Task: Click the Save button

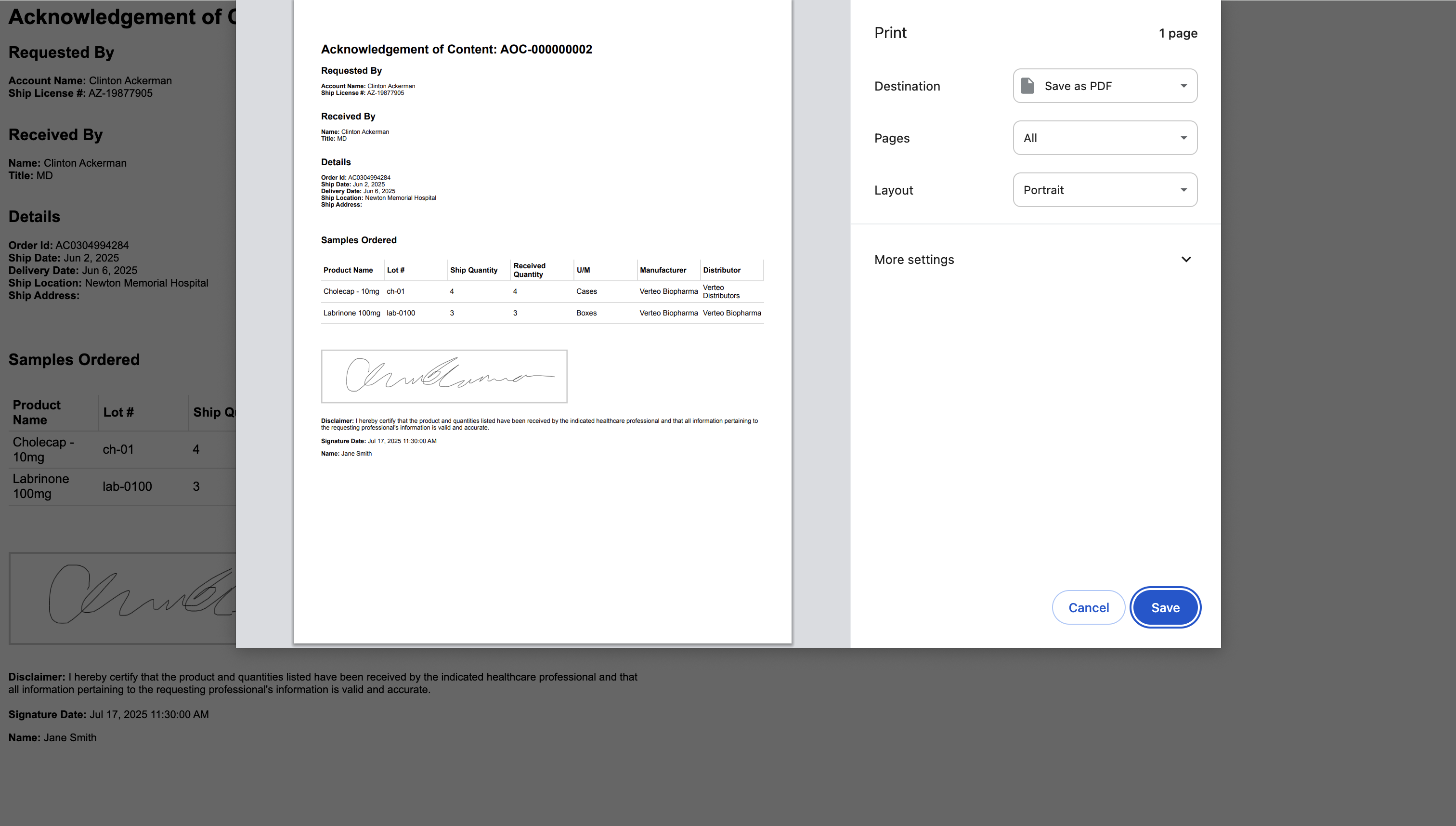Action: pyautogui.click(x=1165, y=608)
